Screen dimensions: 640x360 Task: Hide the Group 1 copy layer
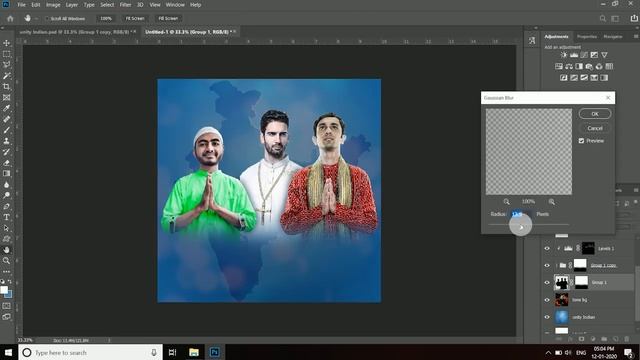(x=547, y=265)
